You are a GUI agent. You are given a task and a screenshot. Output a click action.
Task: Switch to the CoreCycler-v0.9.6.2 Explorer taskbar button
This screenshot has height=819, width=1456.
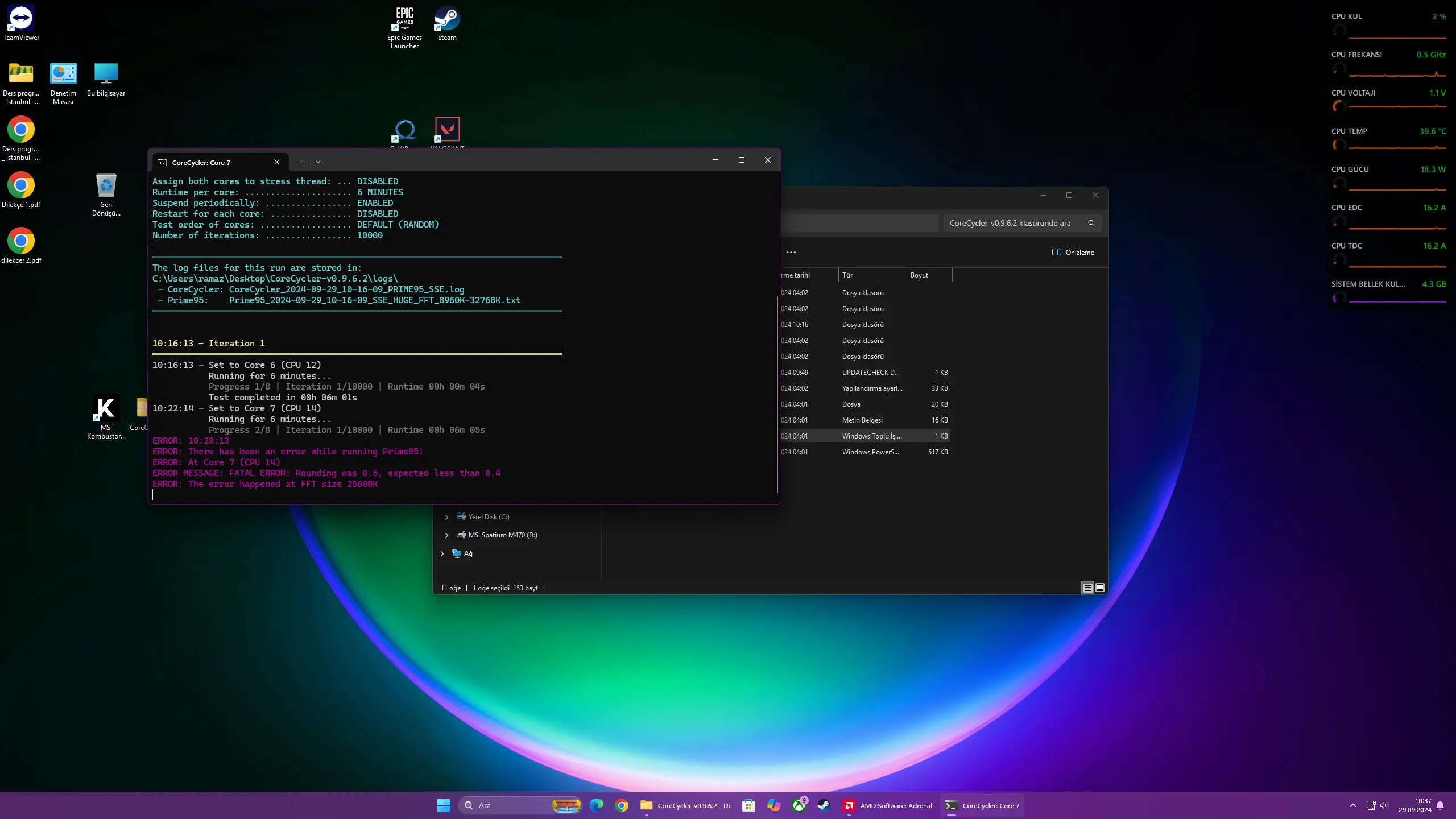pos(685,805)
